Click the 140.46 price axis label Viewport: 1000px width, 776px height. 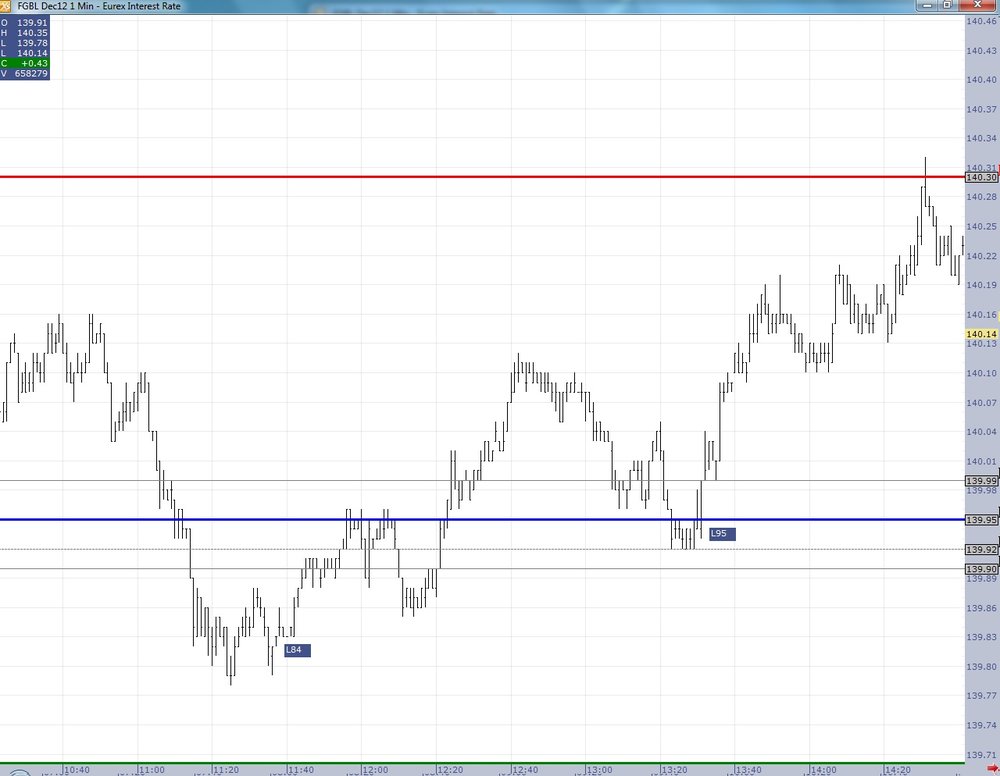tap(982, 21)
